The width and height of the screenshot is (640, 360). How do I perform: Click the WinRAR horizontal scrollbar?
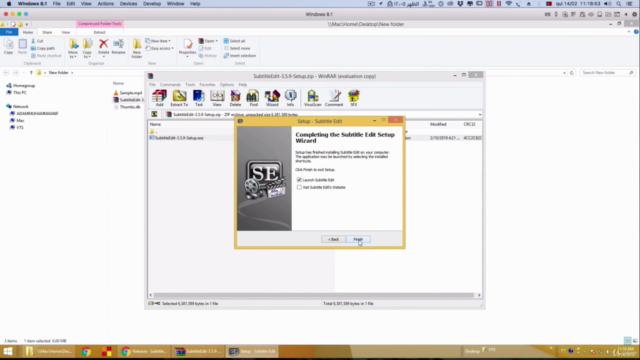click(315, 295)
